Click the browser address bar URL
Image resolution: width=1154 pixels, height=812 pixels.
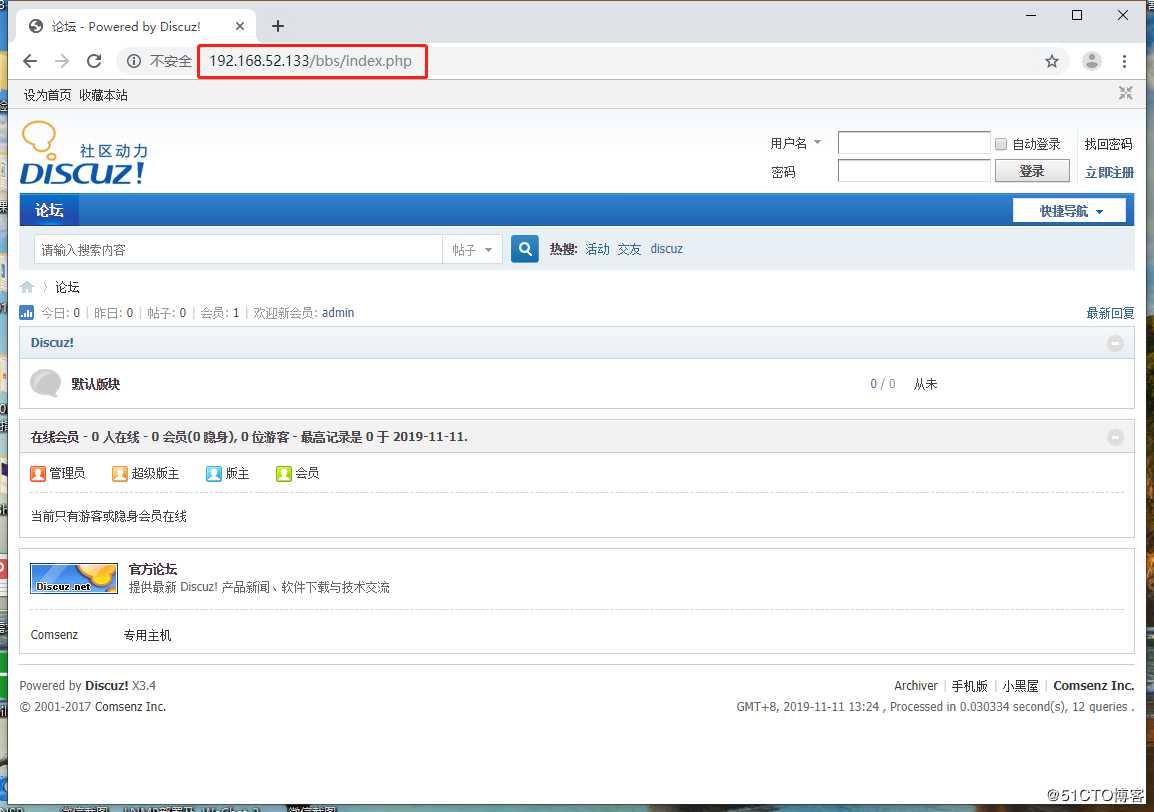point(311,61)
